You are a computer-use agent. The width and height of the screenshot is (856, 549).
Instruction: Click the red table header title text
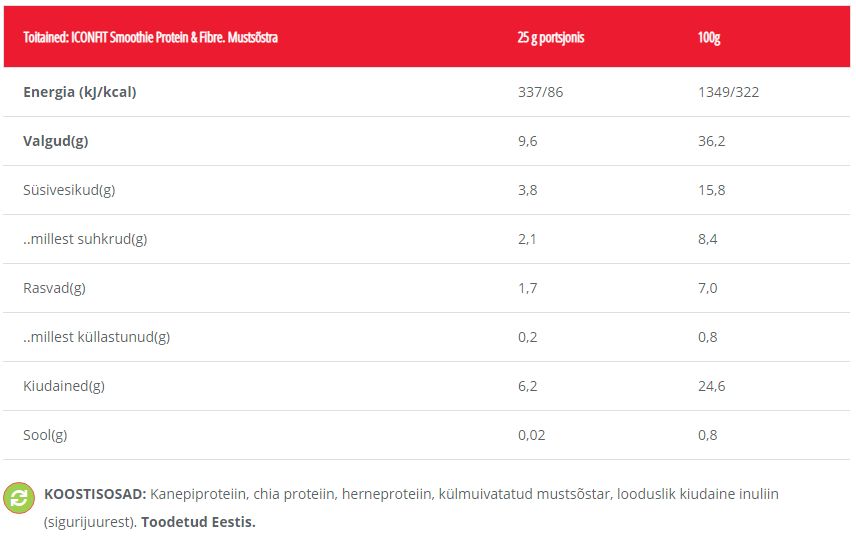coord(150,37)
